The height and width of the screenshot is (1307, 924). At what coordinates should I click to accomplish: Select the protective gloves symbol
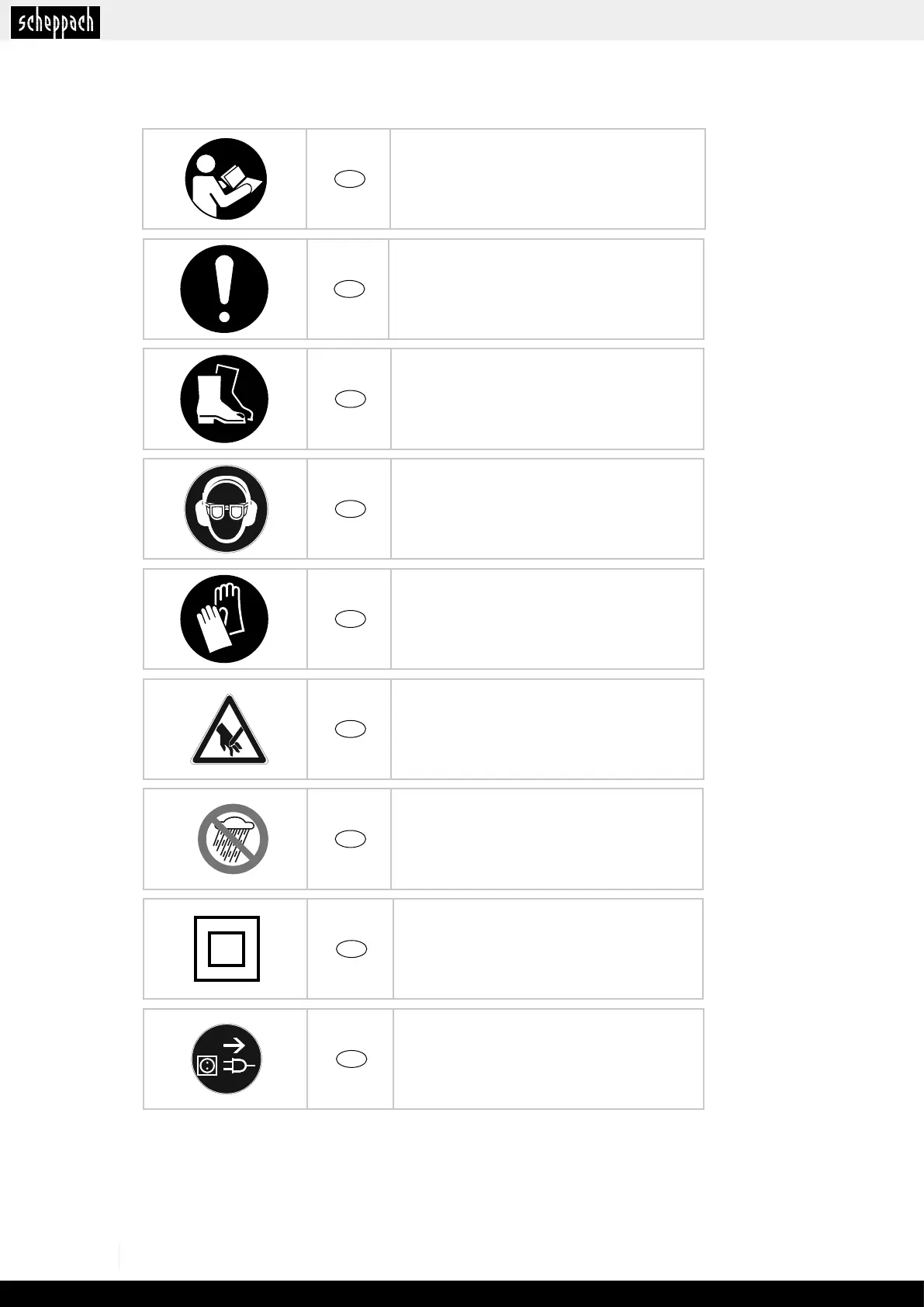pyautogui.click(x=224, y=619)
